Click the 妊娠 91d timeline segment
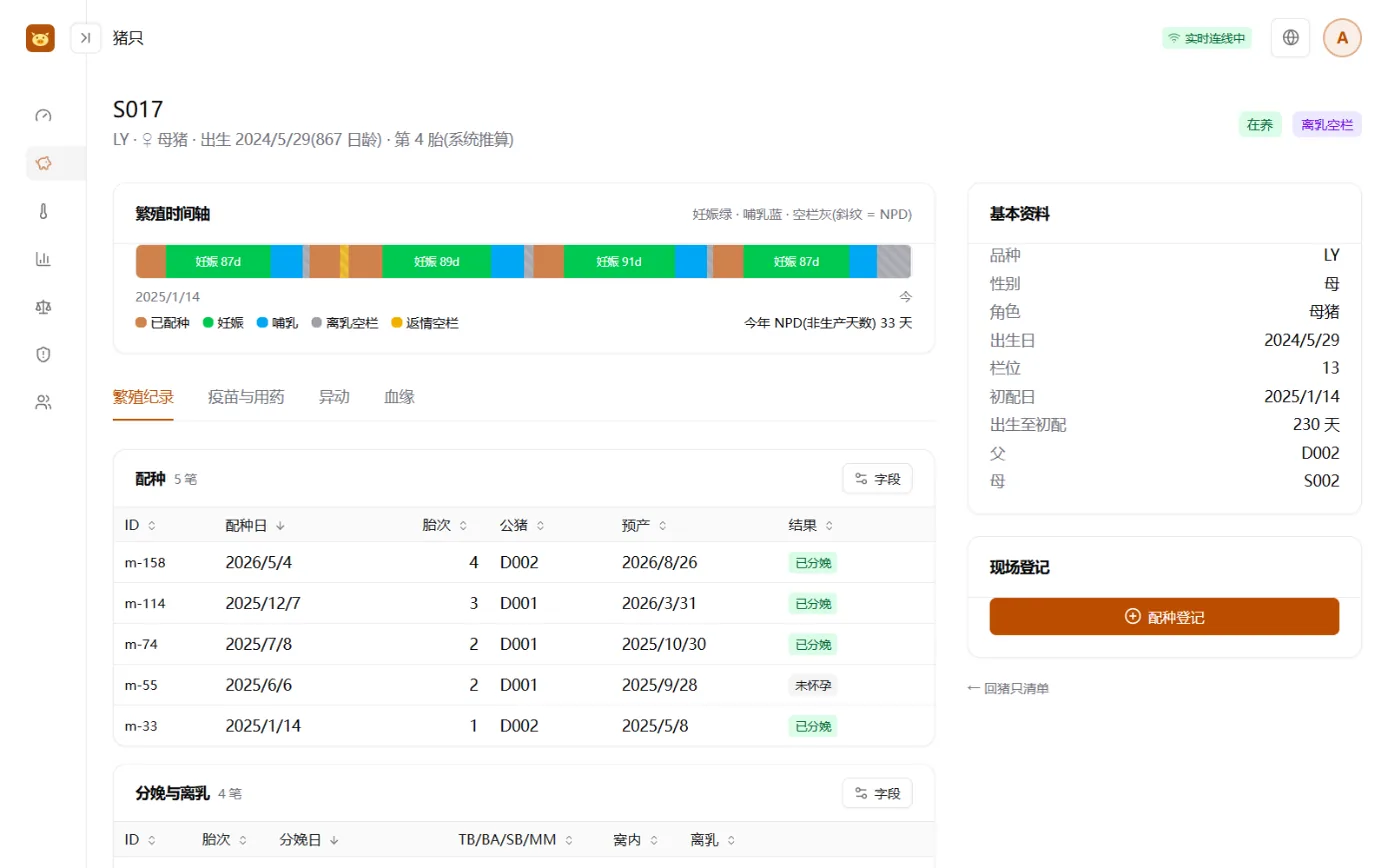The width and height of the screenshot is (1388, 868). click(x=619, y=262)
